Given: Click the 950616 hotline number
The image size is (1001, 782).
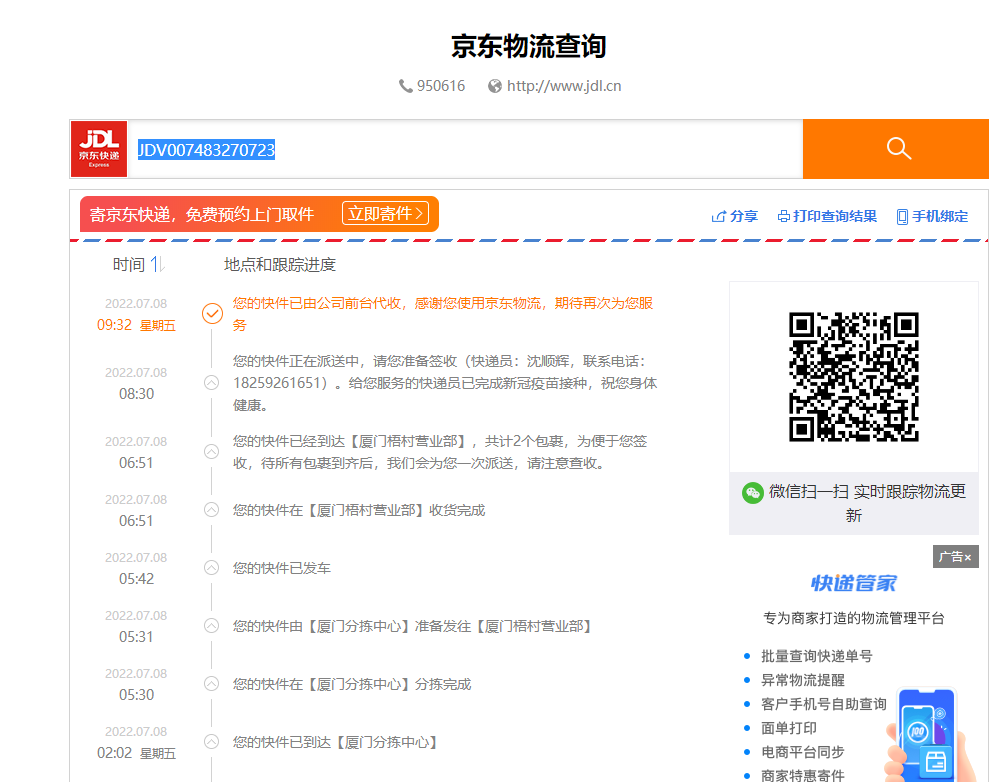Looking at the screenshot, I should [440, 86].
